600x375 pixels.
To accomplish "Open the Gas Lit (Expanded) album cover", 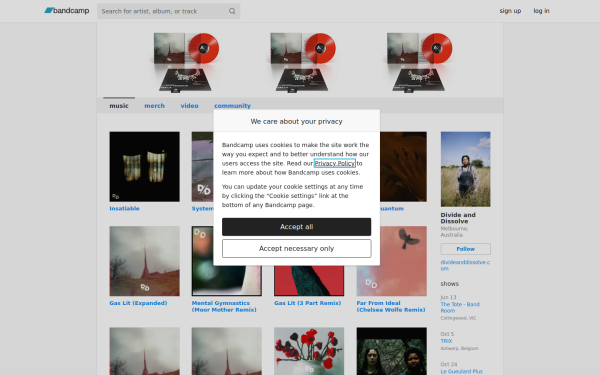I will [144, 261].
